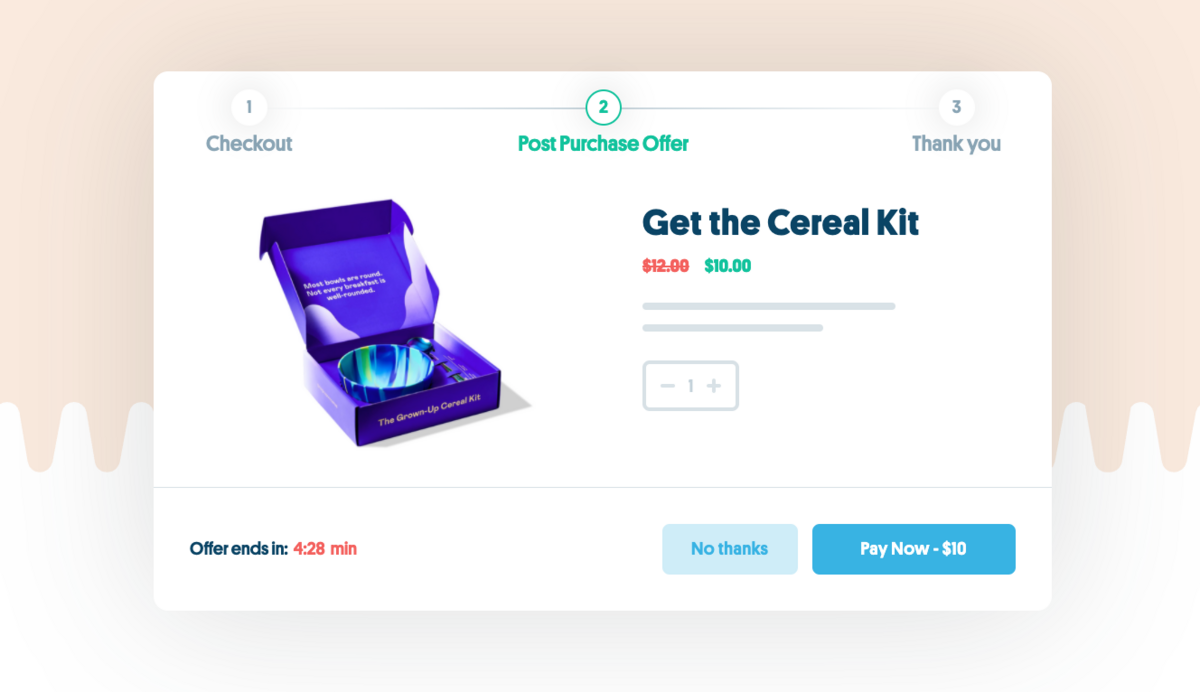Select the step 1 circle indicator
Screen dimensions: 1200x692
tap(249, 107)
